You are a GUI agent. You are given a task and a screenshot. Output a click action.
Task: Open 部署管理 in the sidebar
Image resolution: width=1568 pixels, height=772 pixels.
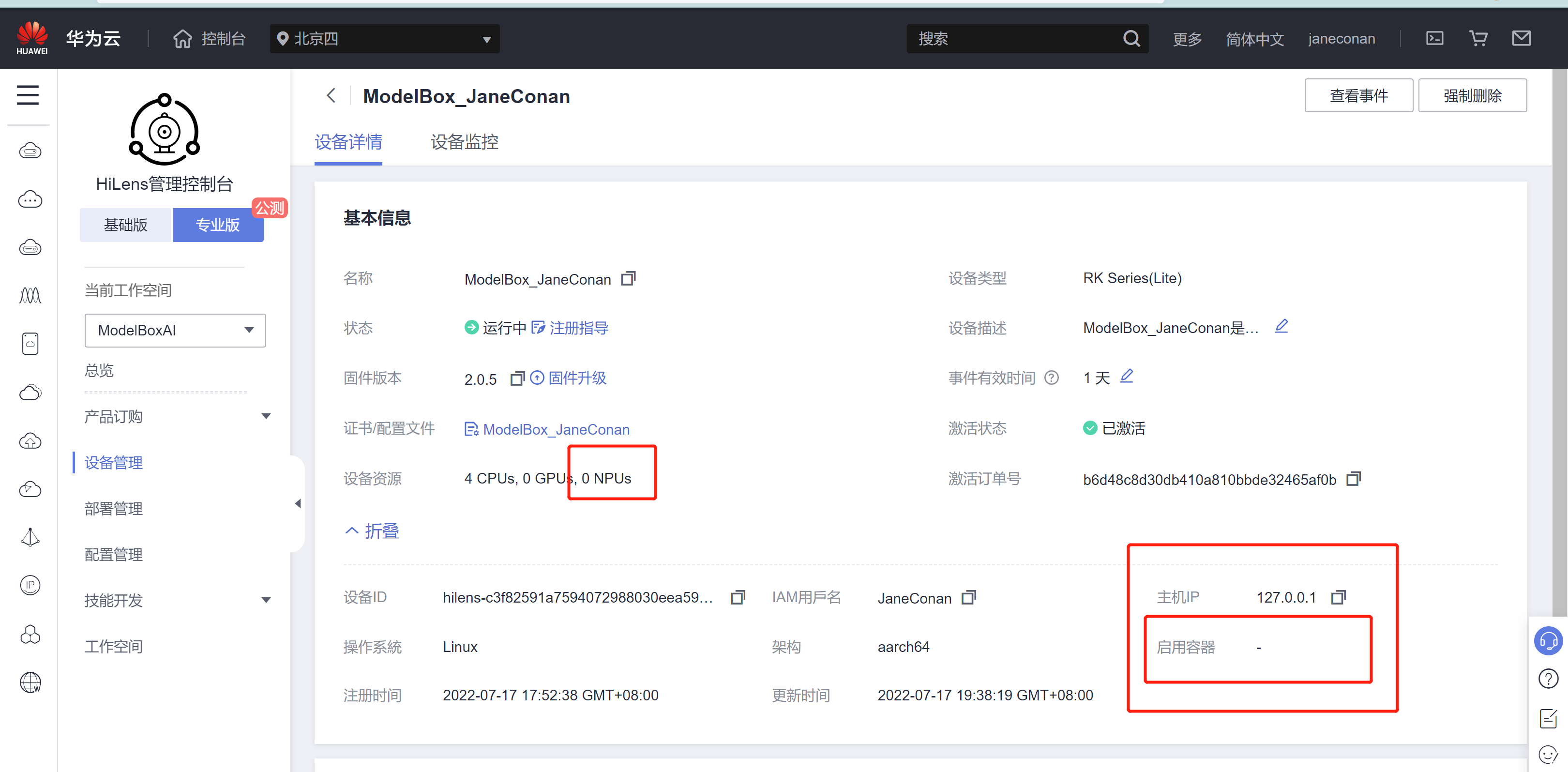pyautogui.click(x=114, y=508)
